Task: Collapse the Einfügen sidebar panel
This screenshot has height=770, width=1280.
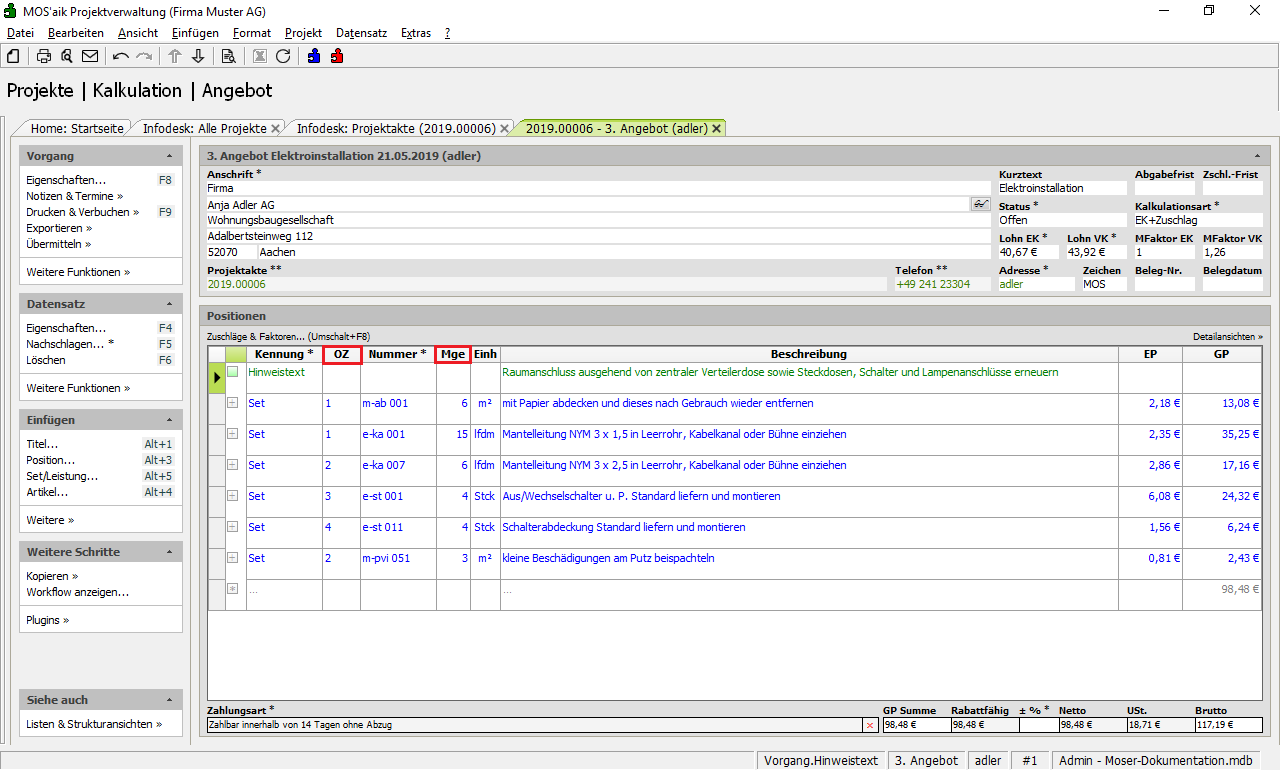Action: pos(170,421)
